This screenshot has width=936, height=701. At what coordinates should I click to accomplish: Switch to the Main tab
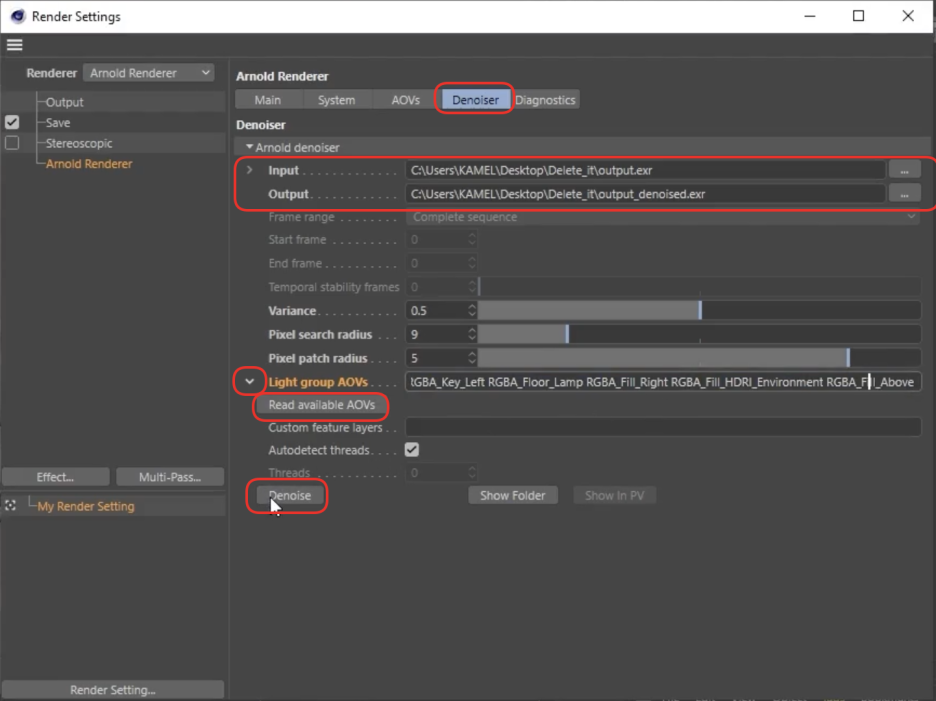click(267, 100)
